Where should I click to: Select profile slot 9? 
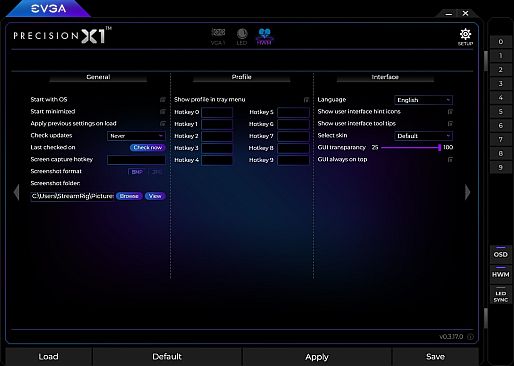point(500,168)
